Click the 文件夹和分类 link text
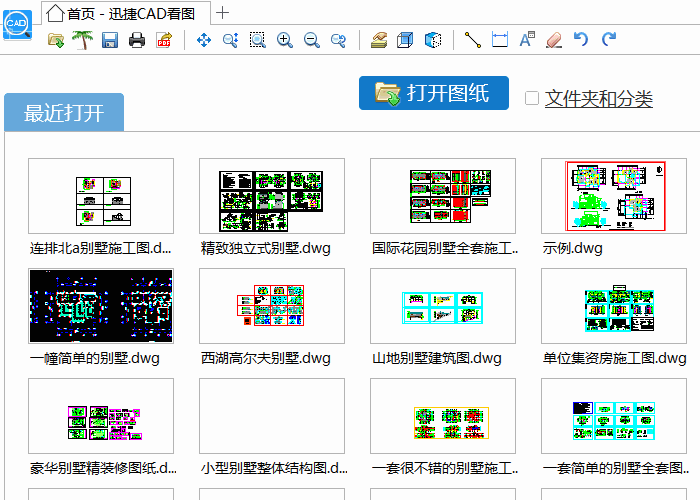The width and height of the screenshot is (700, 500). click(x=598, y=99)
